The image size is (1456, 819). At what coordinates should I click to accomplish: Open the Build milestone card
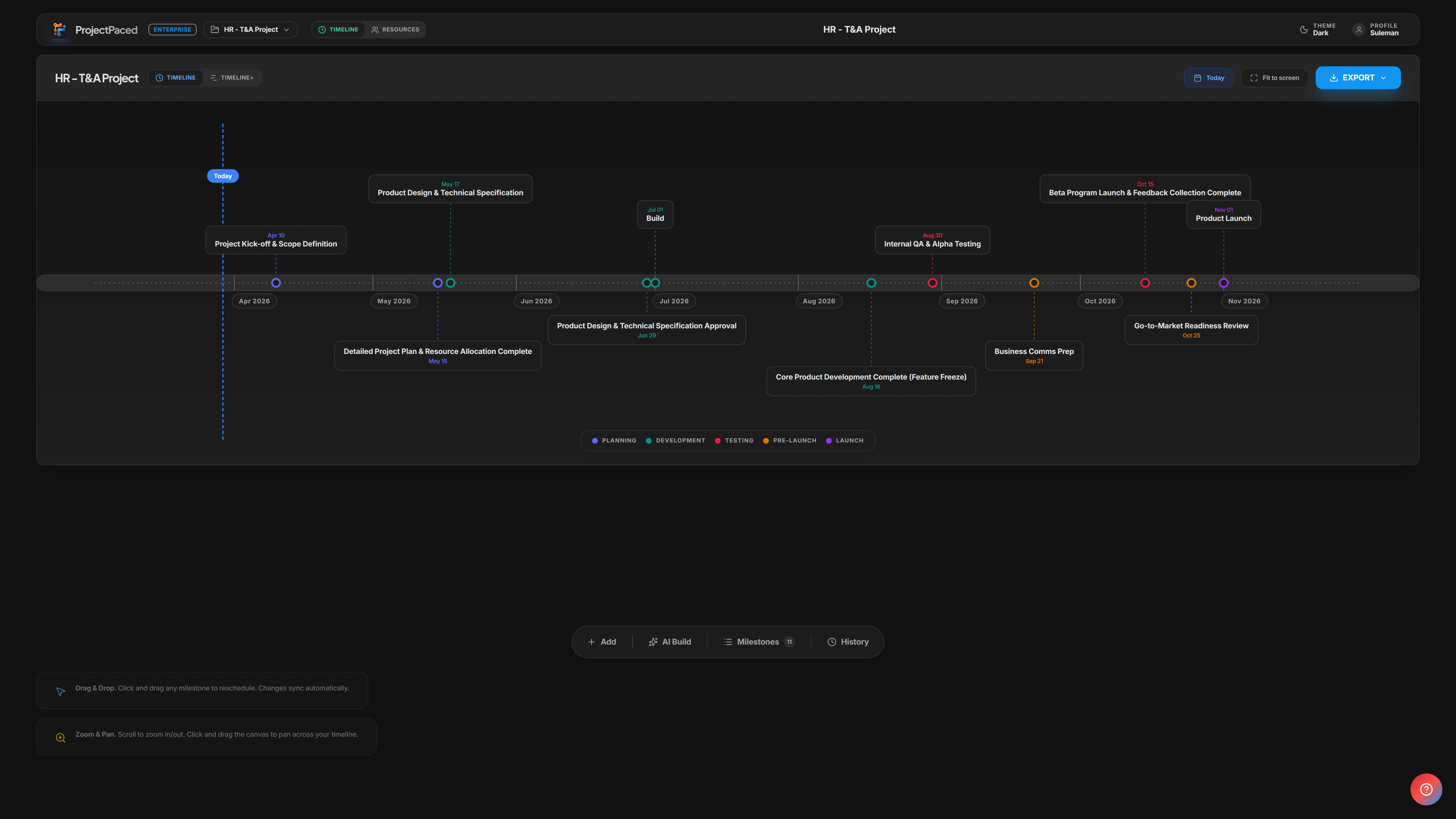coord(655,214)
